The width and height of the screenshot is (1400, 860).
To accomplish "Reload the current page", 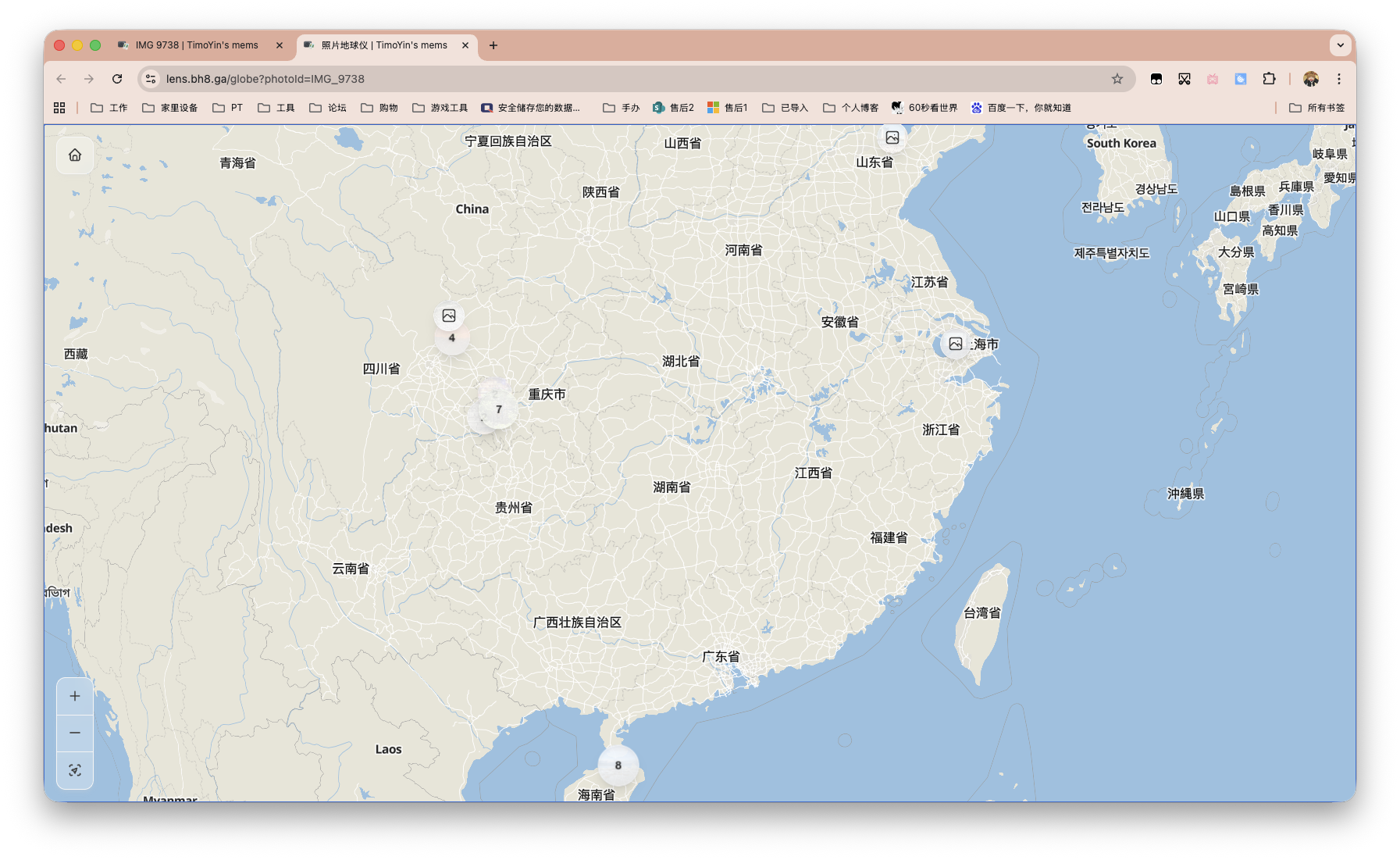I will tap(117, 79).
